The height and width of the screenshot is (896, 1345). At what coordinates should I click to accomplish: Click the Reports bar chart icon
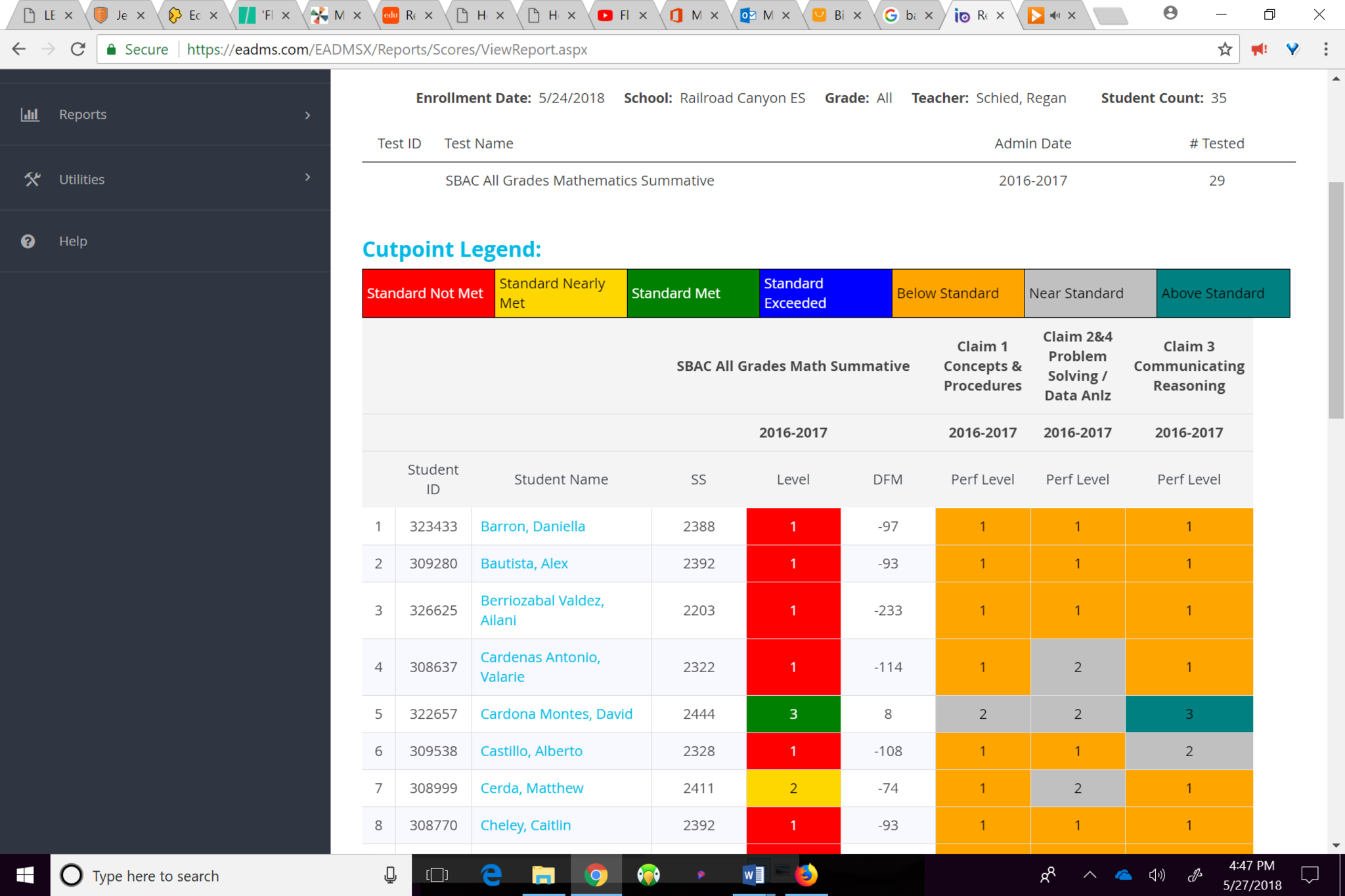(x=30, y=115)
